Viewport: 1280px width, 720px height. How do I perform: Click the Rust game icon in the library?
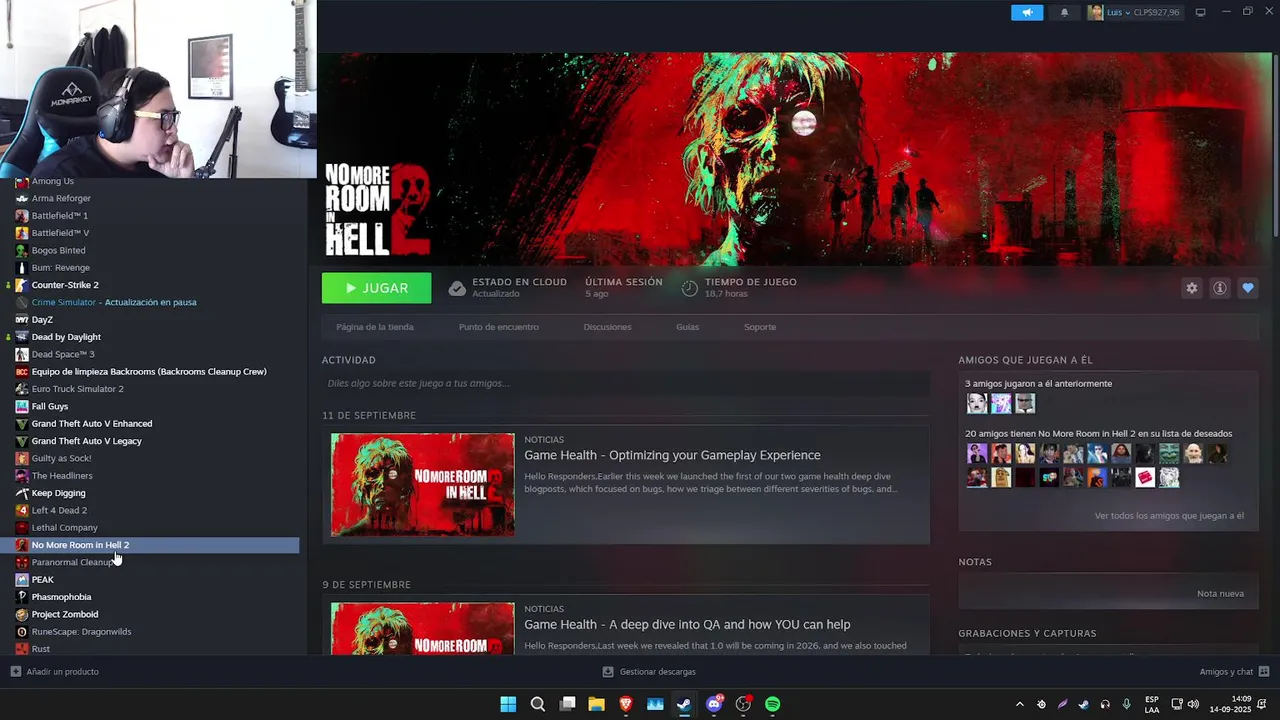coord(22,649)
